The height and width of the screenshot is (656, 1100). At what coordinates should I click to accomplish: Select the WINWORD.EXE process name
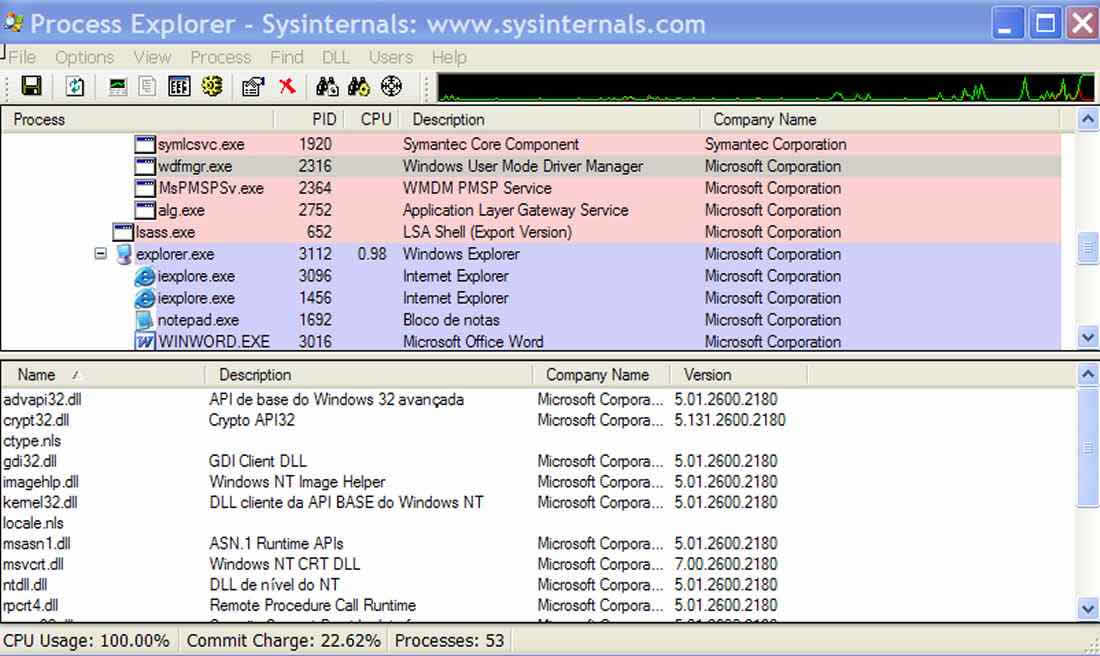point(213,342)
